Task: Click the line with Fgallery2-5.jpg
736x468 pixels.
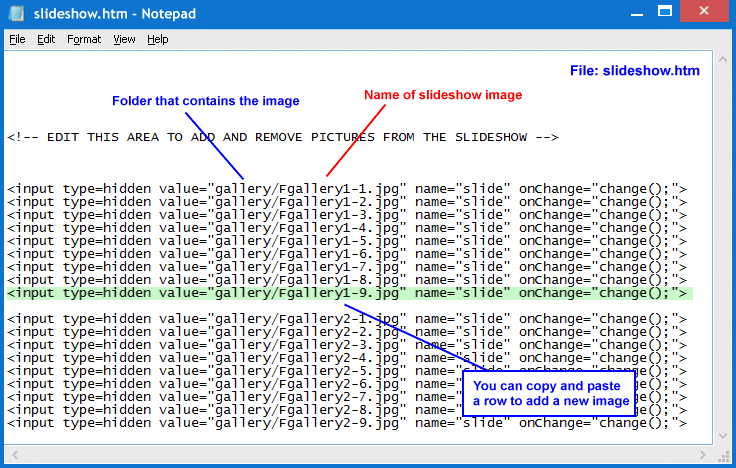Action: coord(347,371)
